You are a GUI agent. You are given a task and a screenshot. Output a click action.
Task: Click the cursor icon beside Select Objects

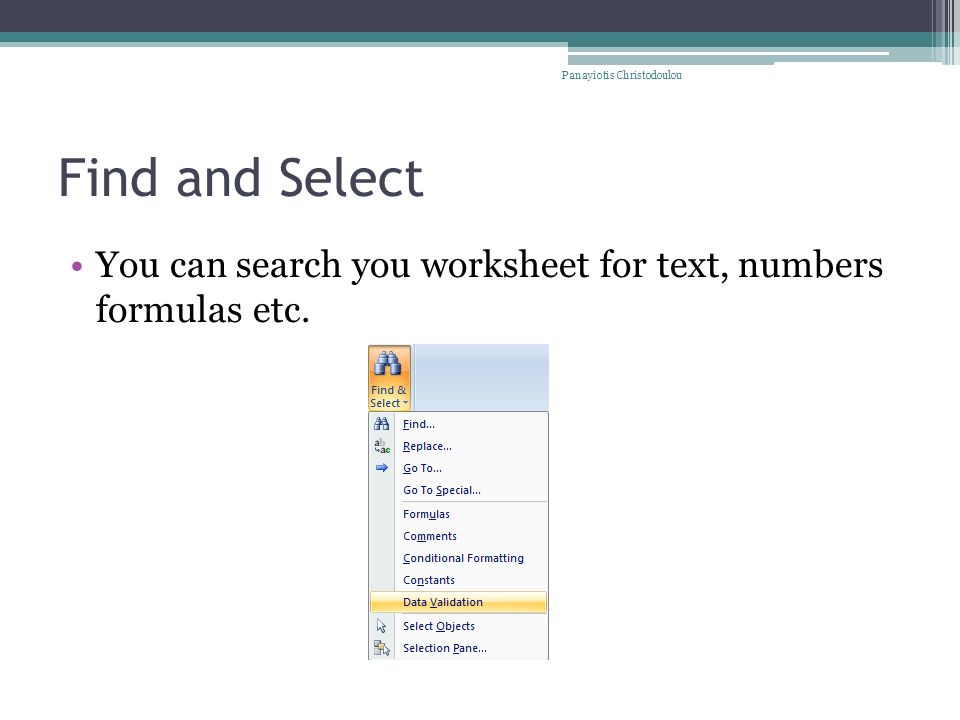click(x=381, y=626)
